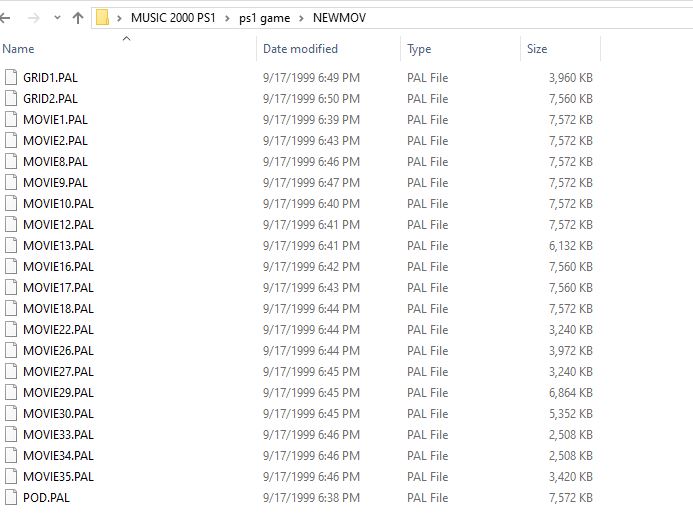
Task: Select the file name MOVIE12.PAL
Action: (x=58, y=225)
